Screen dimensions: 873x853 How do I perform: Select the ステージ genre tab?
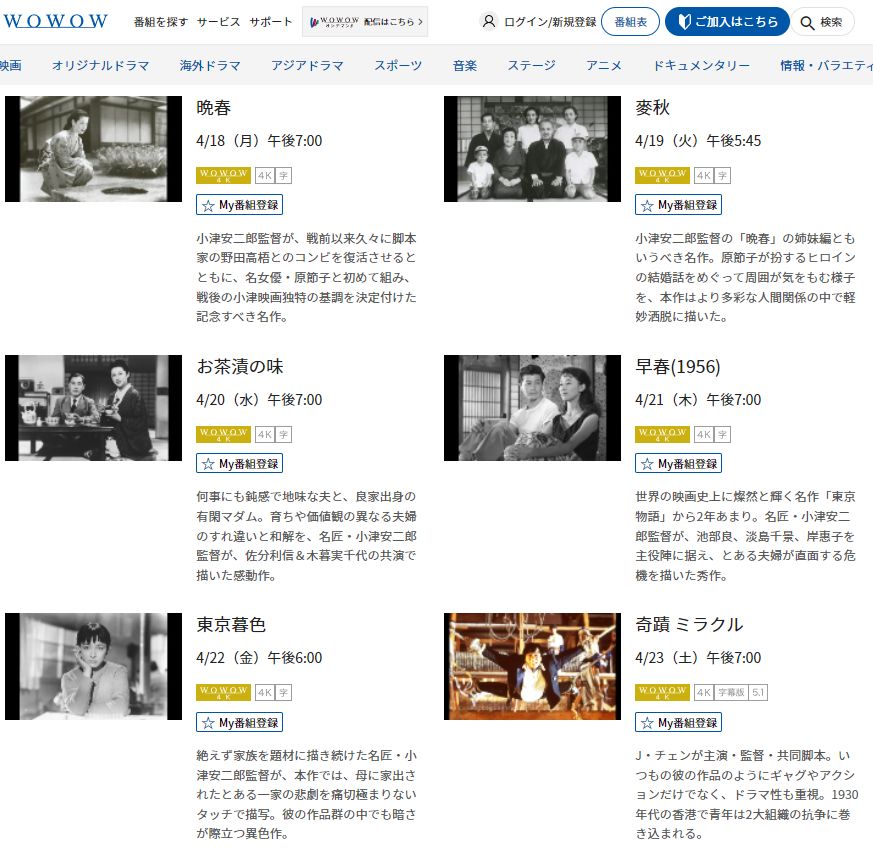pyautogui.click(x=531, y=65)
